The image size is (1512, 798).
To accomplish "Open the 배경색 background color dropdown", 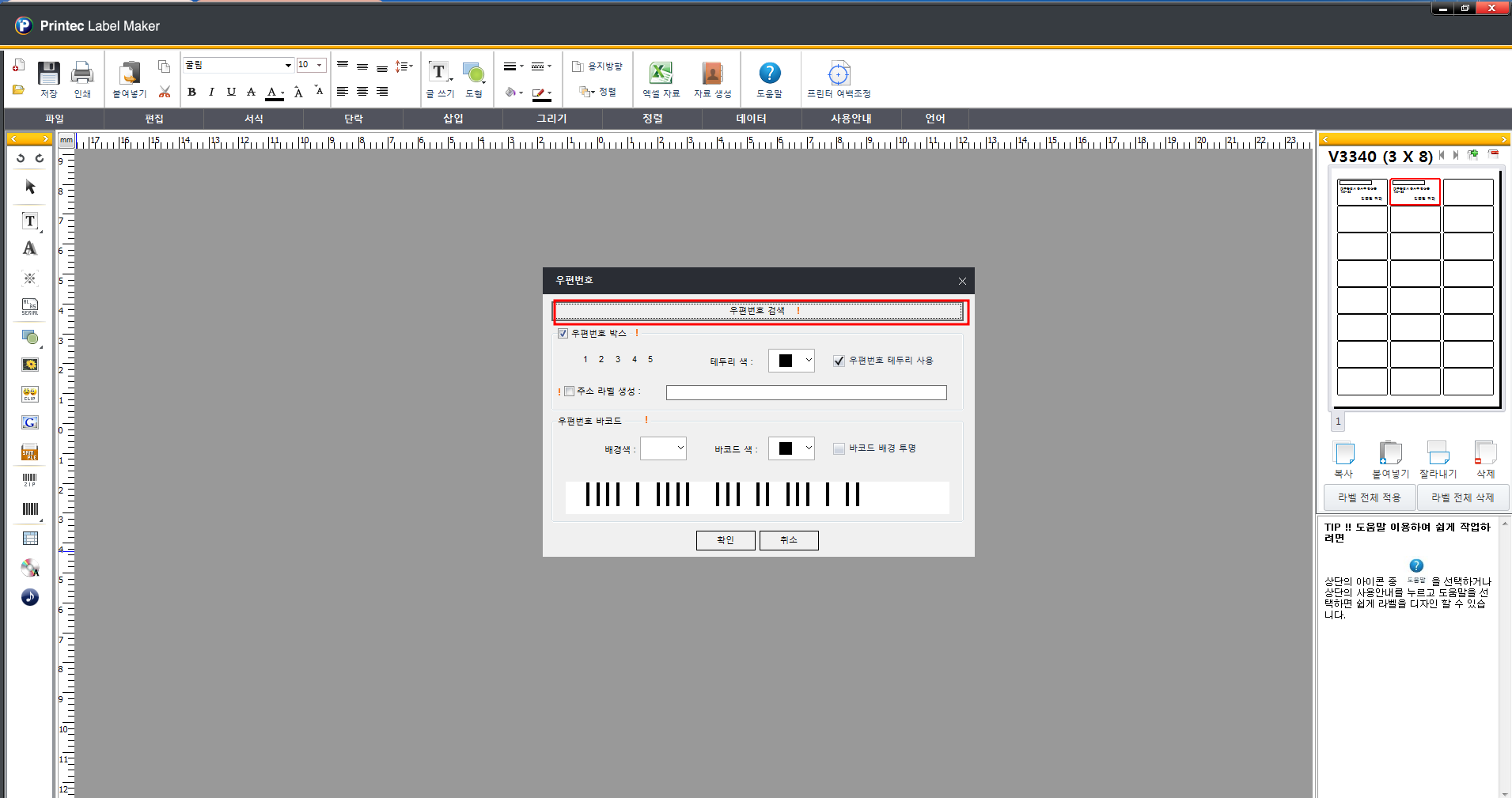I will tap(663, 448).
